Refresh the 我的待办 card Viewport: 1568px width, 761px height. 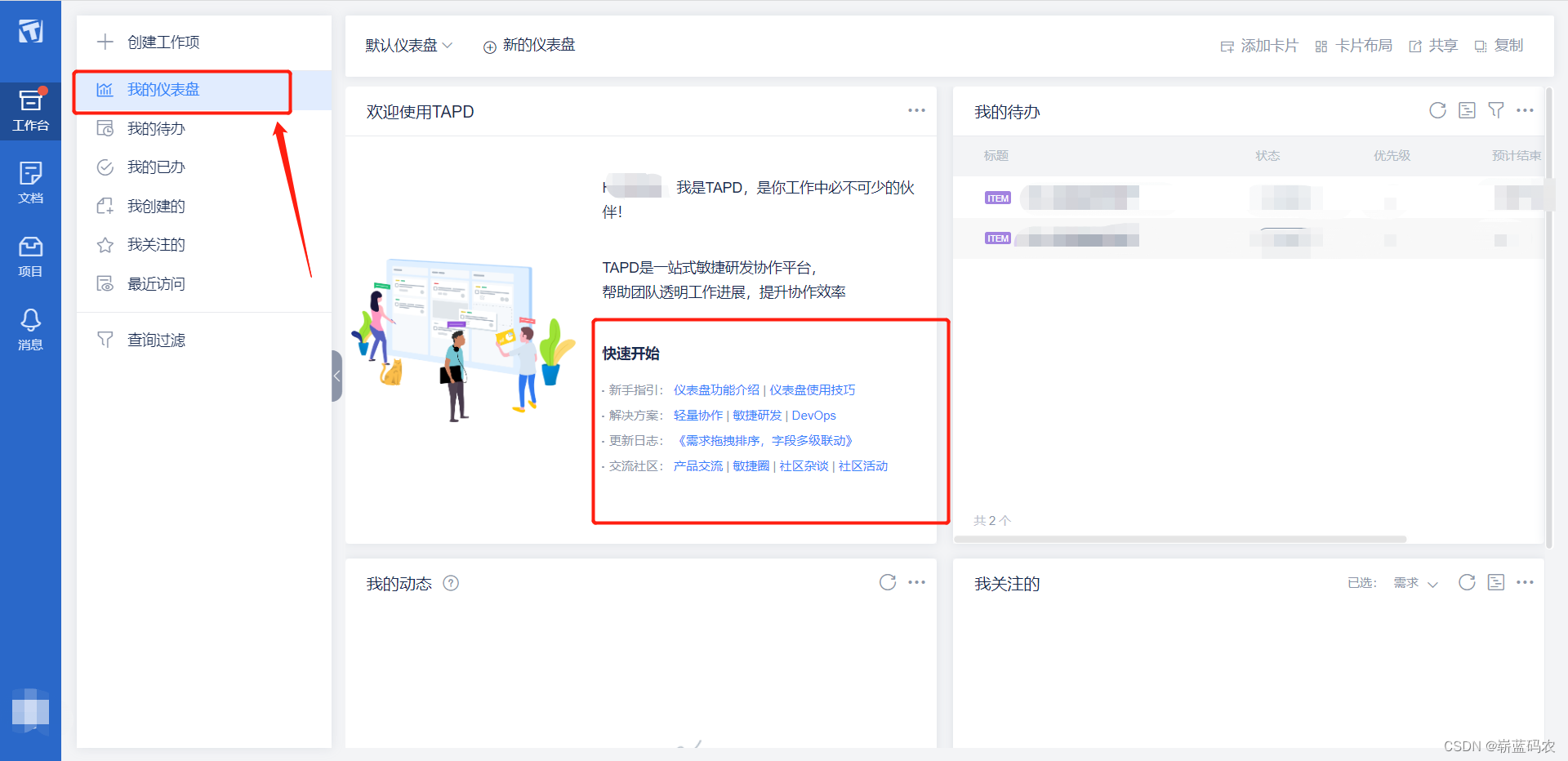click(1437, 110)
